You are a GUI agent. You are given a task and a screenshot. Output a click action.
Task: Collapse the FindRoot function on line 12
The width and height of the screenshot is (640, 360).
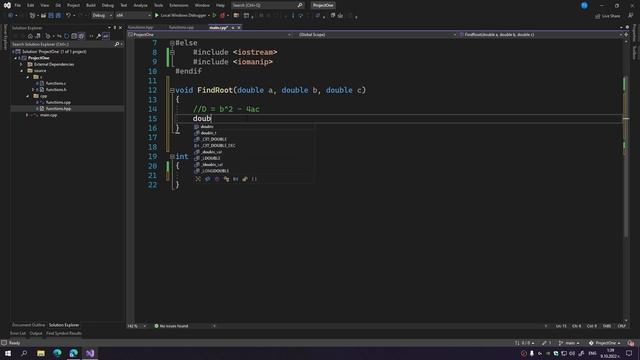point(172,90)
